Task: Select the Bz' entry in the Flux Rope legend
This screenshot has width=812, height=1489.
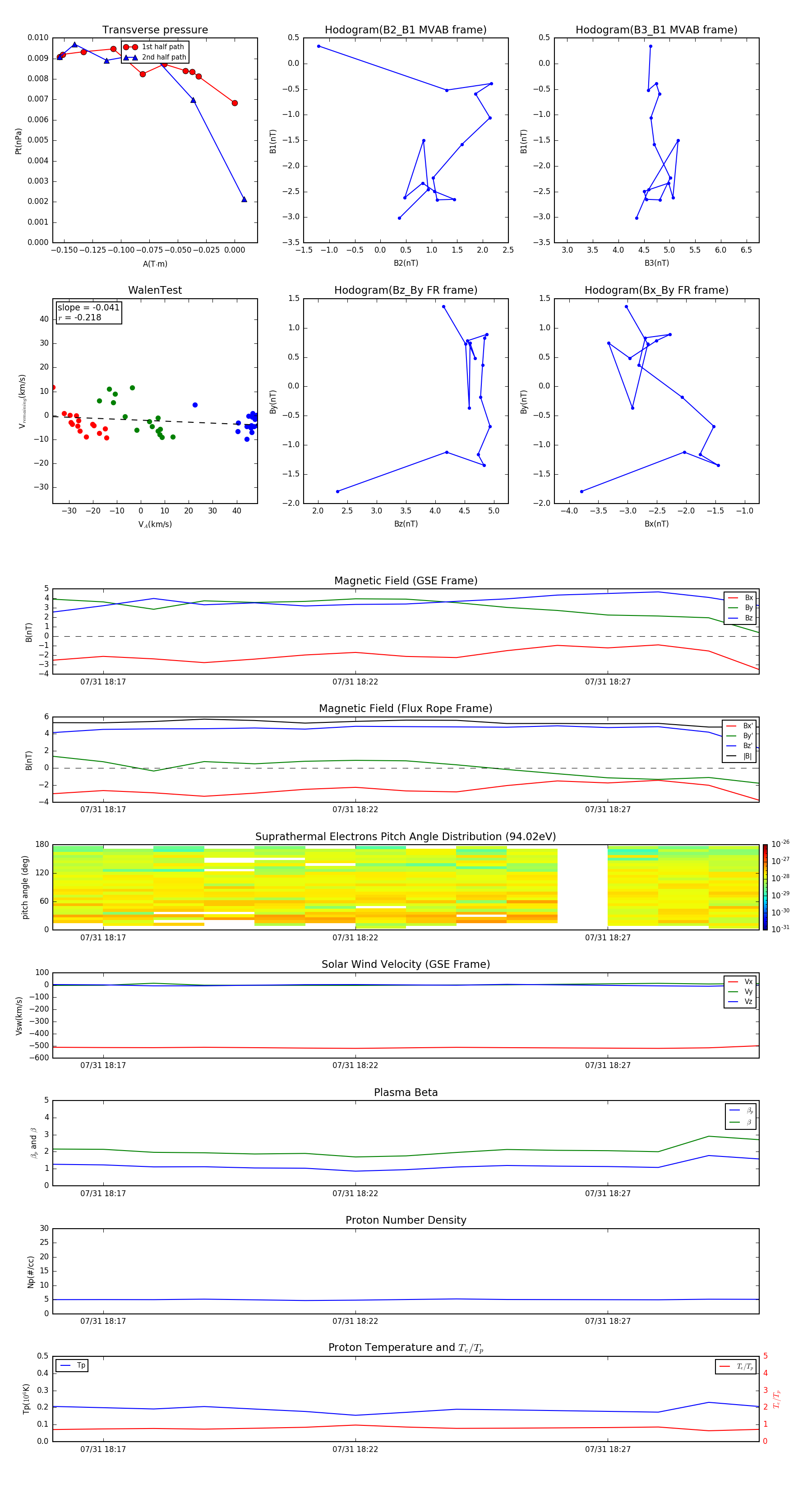Action: (x=740, y=746)
